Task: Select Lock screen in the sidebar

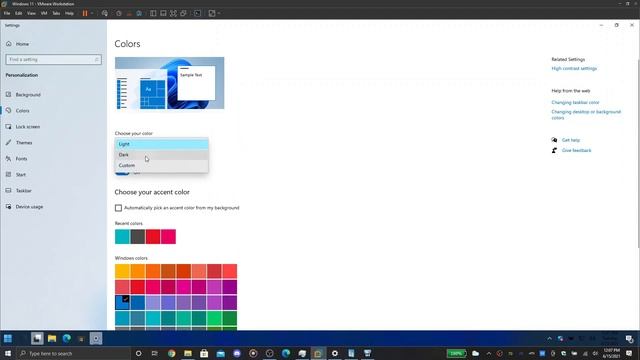Action: click(x=28, y=127)
